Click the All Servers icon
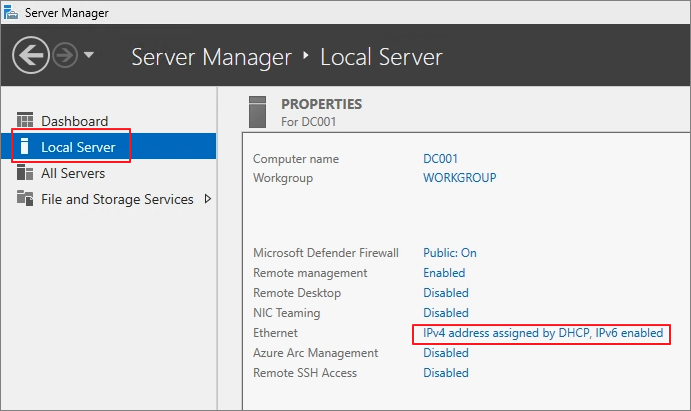 click(x=25, y=173)
